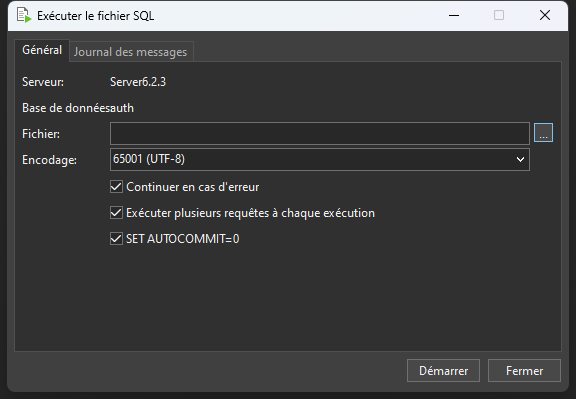Uncheck Continuer en cas d'erreur

pyautogui.click(x=116, y=187)
